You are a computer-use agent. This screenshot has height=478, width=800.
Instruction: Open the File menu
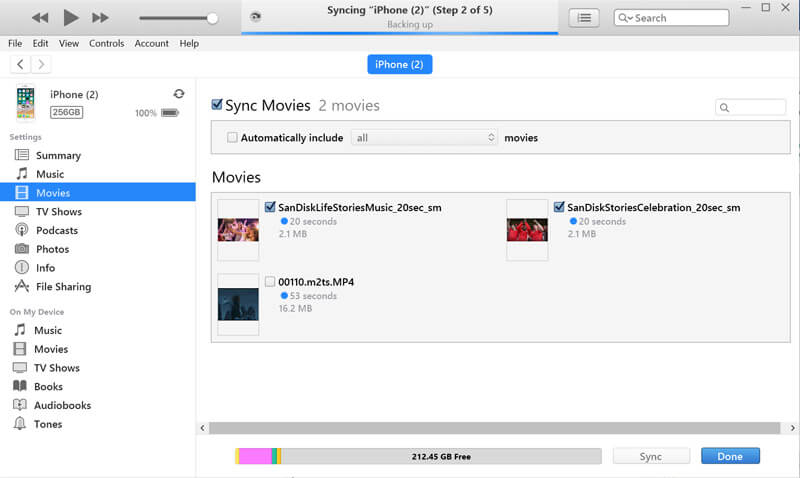tap(15, 43)
